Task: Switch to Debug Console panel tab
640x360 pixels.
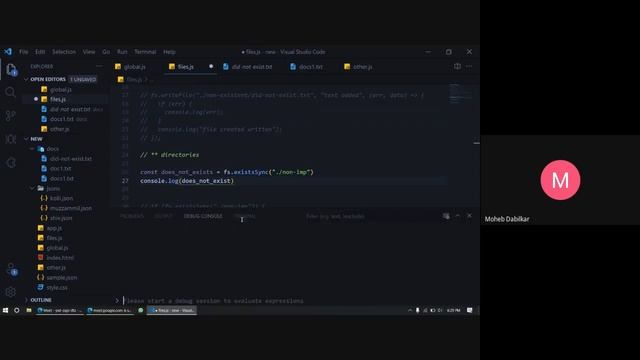Action: [203, 216]
